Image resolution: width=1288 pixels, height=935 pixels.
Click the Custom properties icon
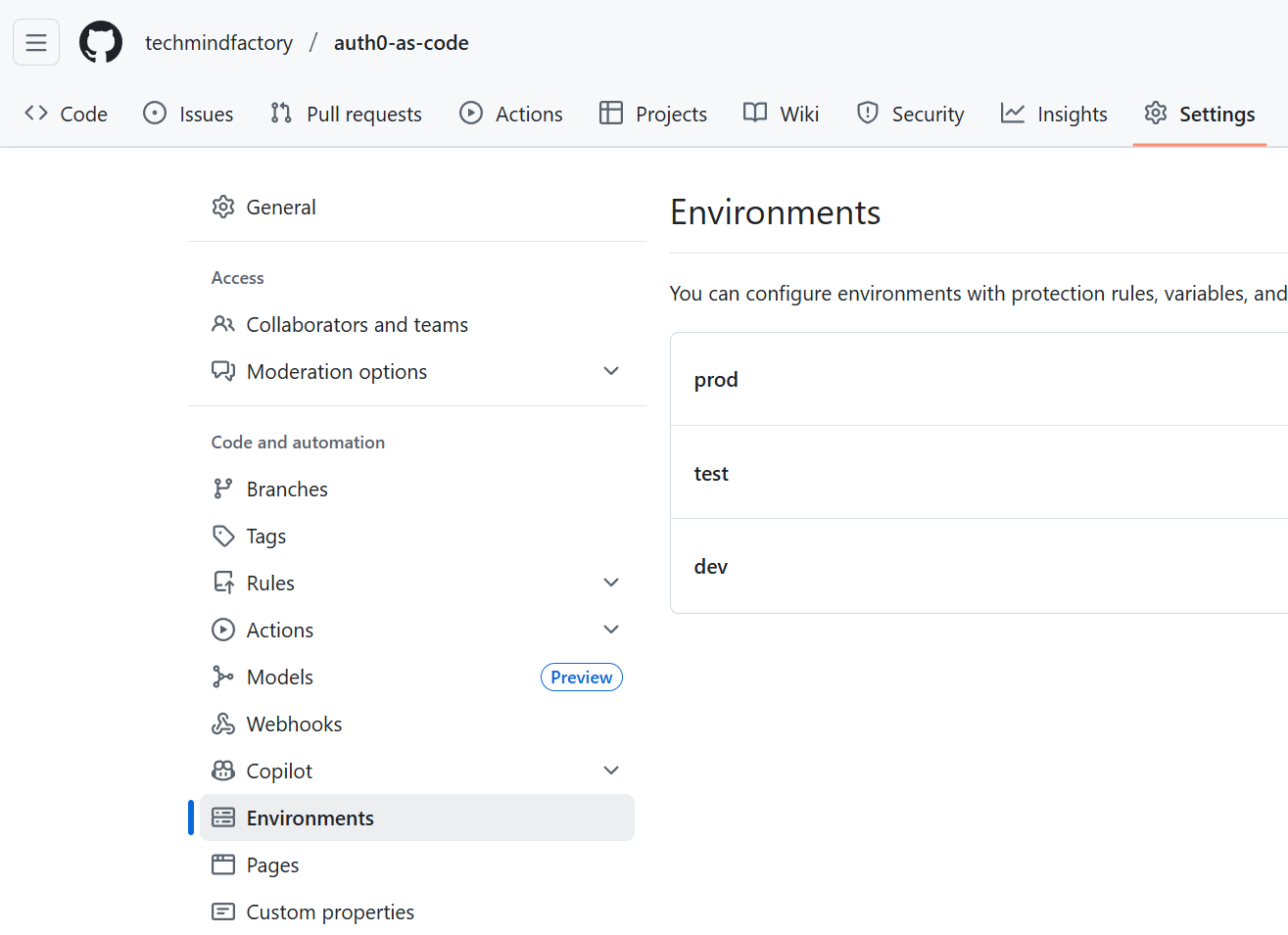(223, 912)
